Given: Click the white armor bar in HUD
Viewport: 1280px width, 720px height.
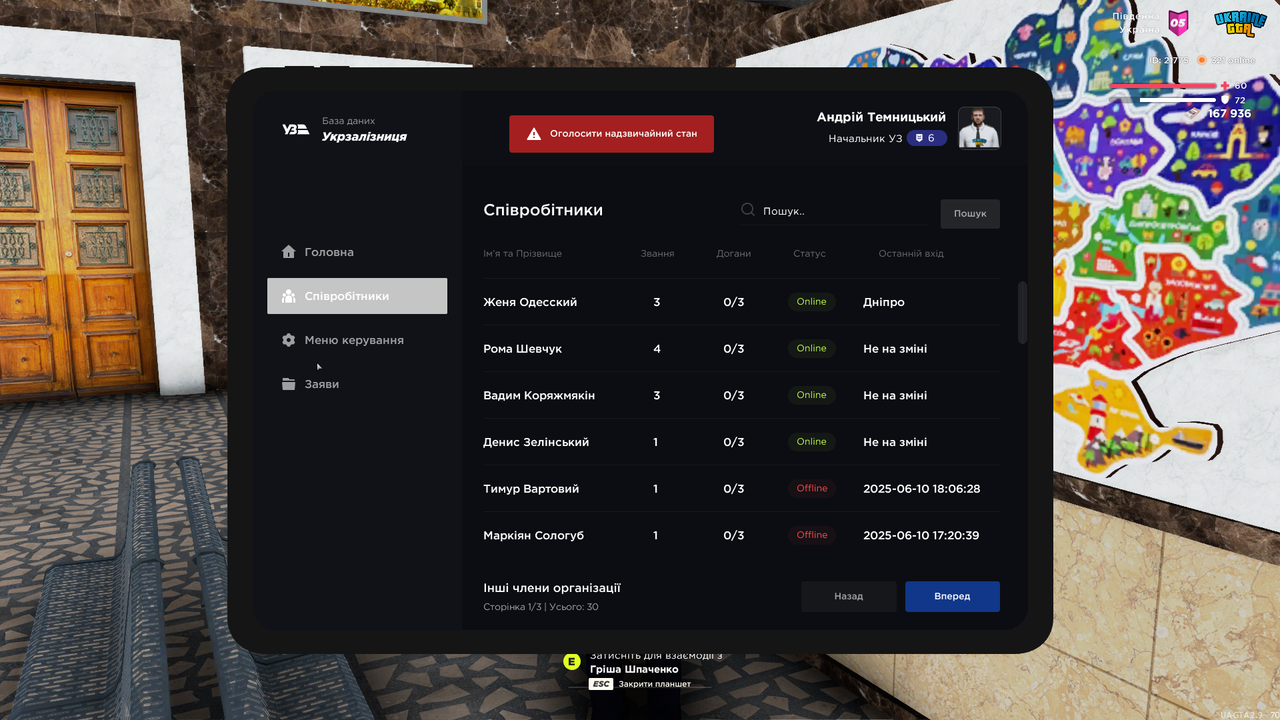Looking at the screenshot, I should [1179, 100].
